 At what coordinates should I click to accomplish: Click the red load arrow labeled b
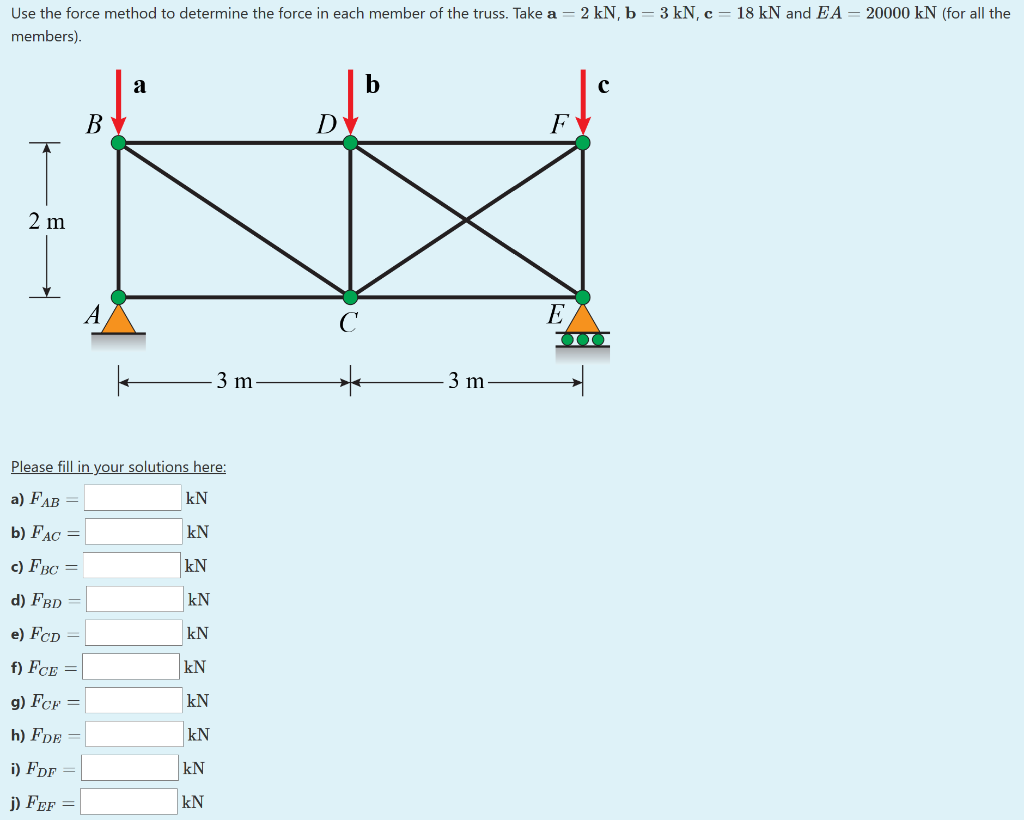tap(352, 100)
